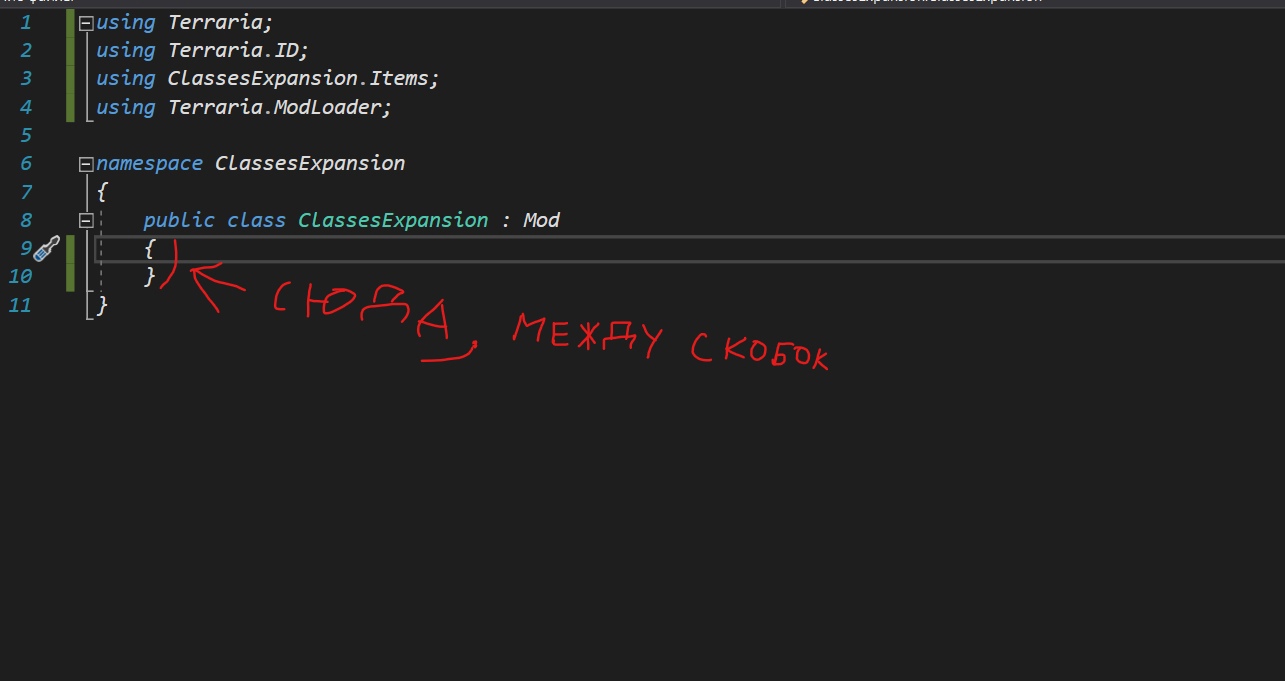Image resolution: width=1285 pixels, height=681 pixels.
Task: Click the closing brace on line 10
Action: 150,276
